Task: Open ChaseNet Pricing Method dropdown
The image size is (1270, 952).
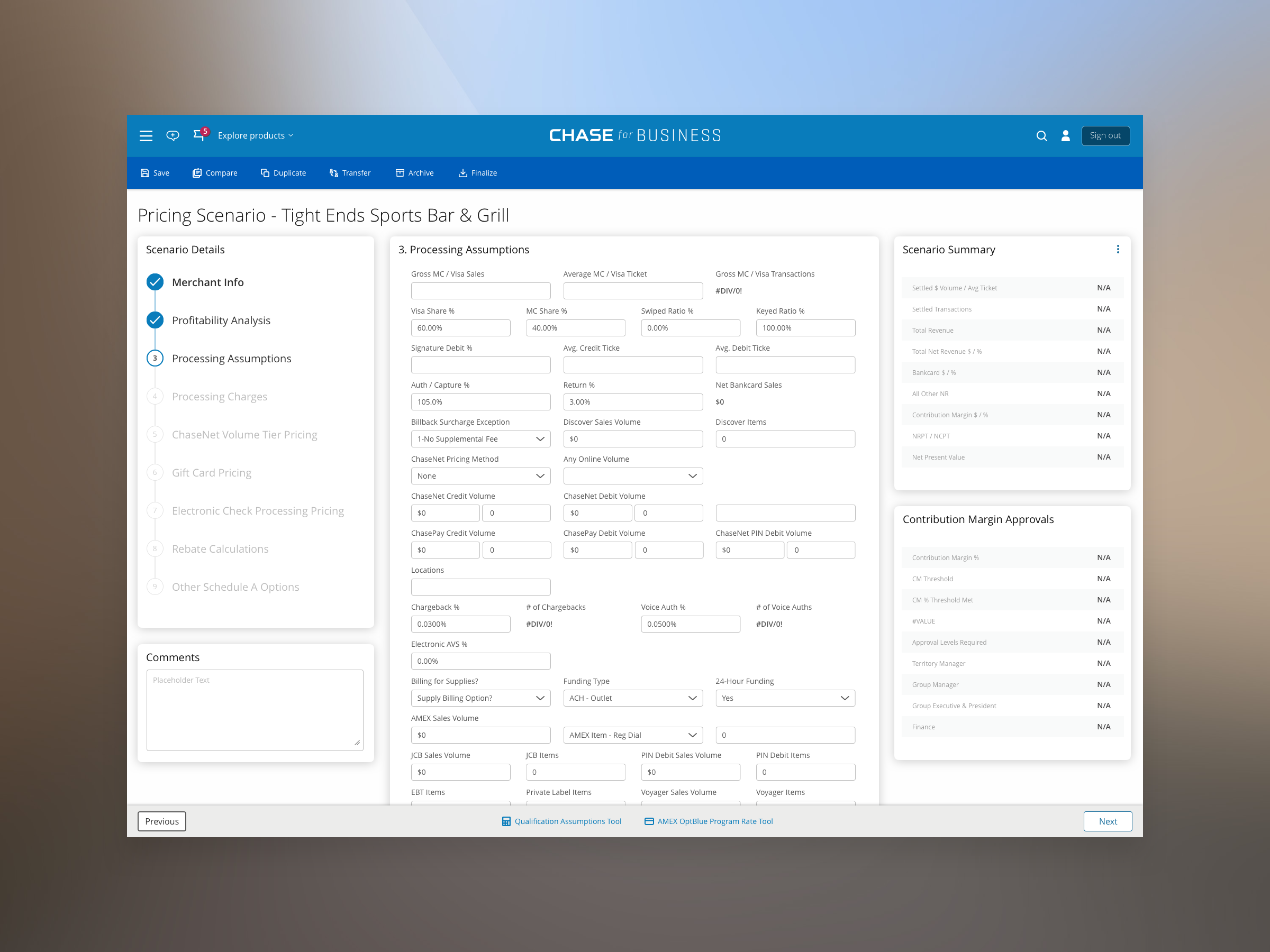Action: [480, 475]
